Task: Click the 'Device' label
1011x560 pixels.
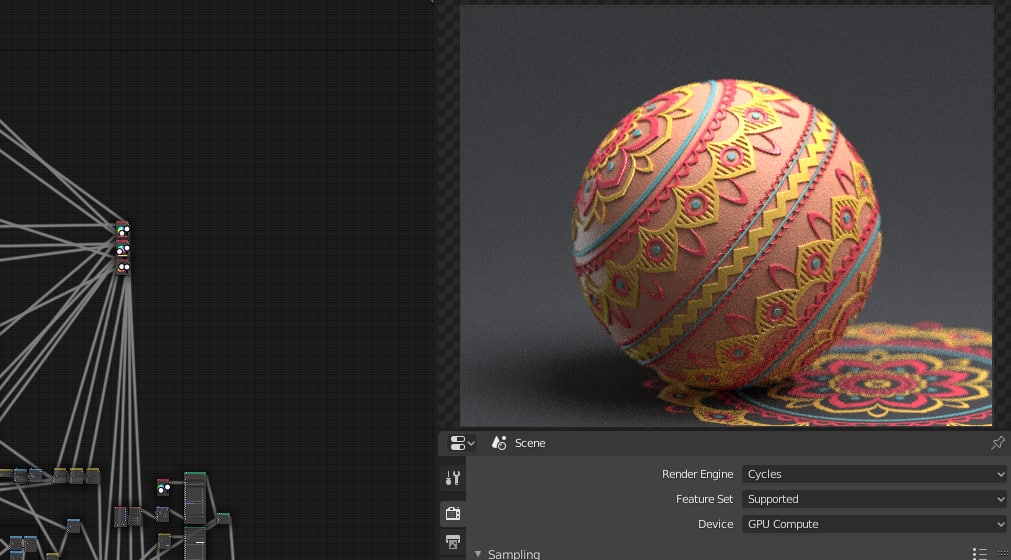Action: 716,525
